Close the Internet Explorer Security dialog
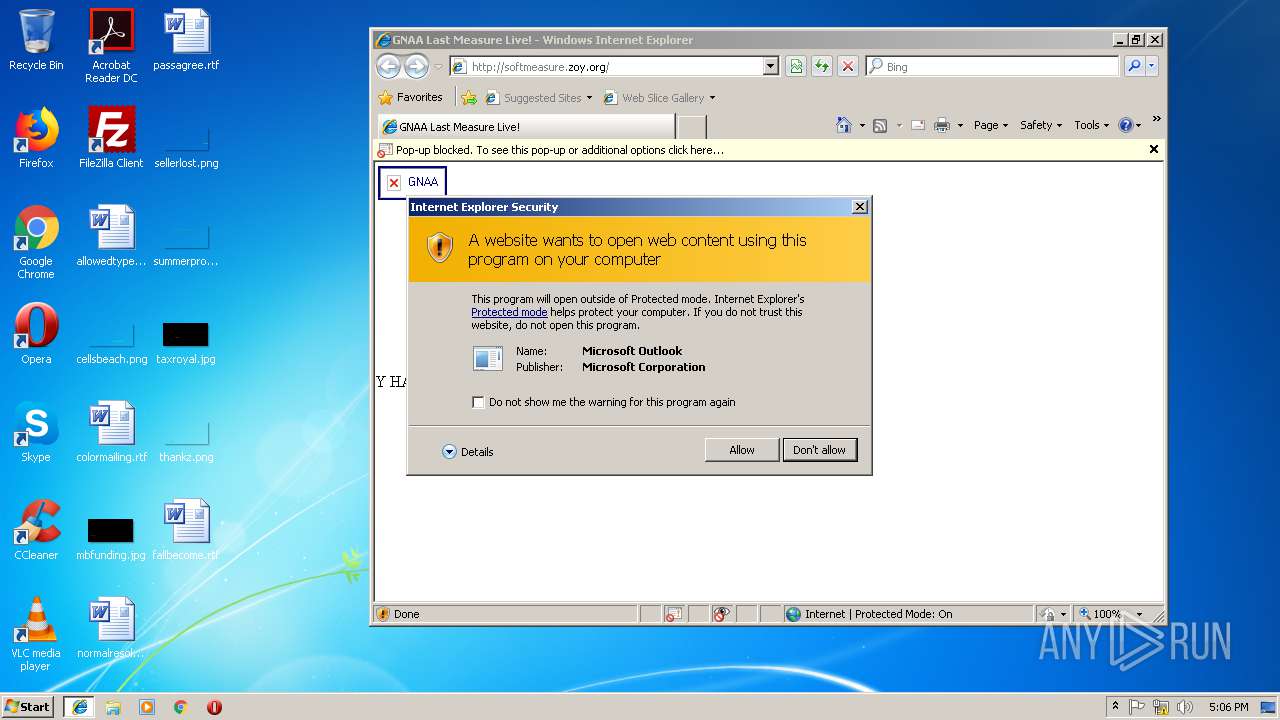Image resolution: width=1280 pixels, height=720 pixels. click(859, 206)
